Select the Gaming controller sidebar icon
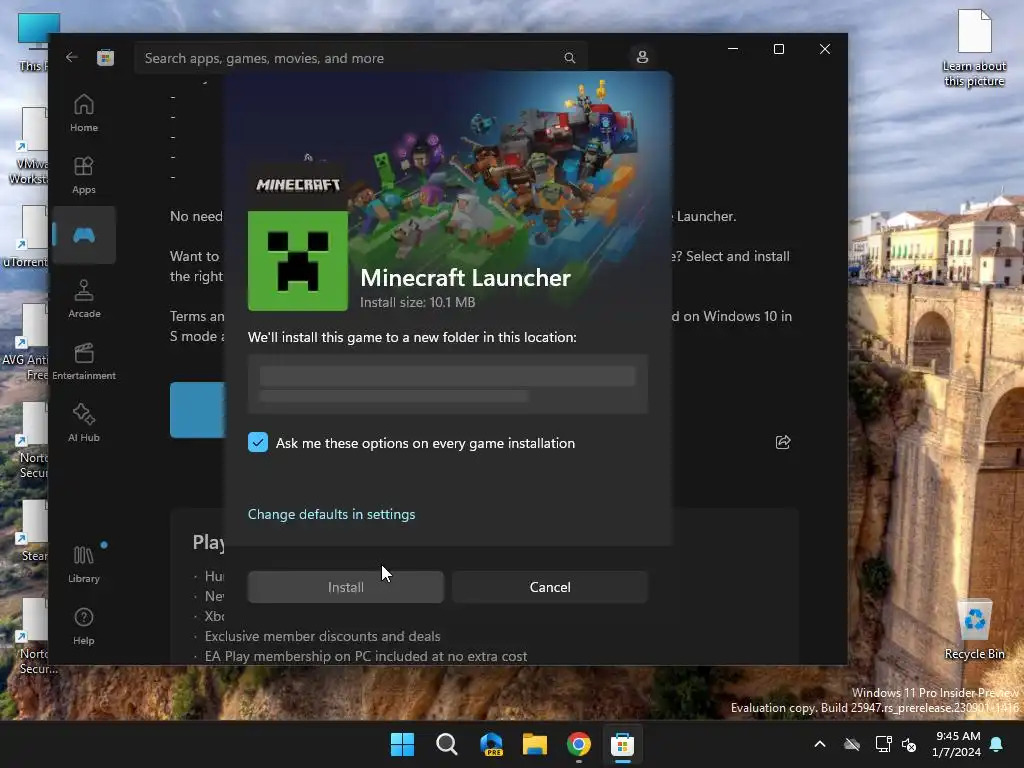 pyautogui.click(x=84, y=235)
